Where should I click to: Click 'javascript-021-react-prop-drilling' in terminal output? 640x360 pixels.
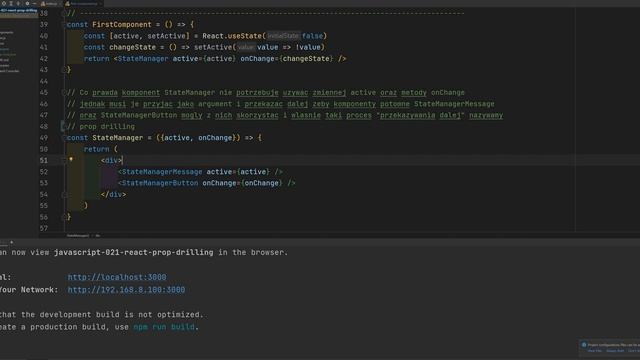click(133, 252)
